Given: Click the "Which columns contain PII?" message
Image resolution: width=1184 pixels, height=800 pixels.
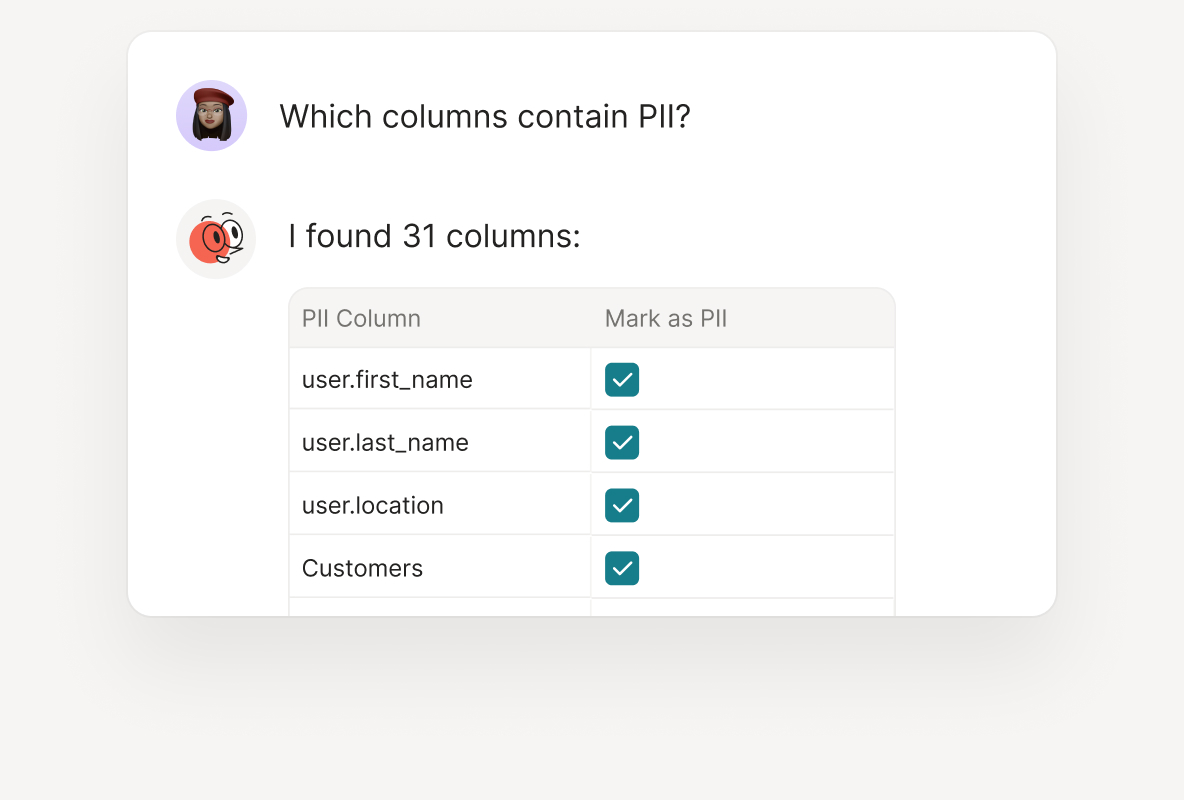Looking at the screenshot, I should [x=485, y=117].
